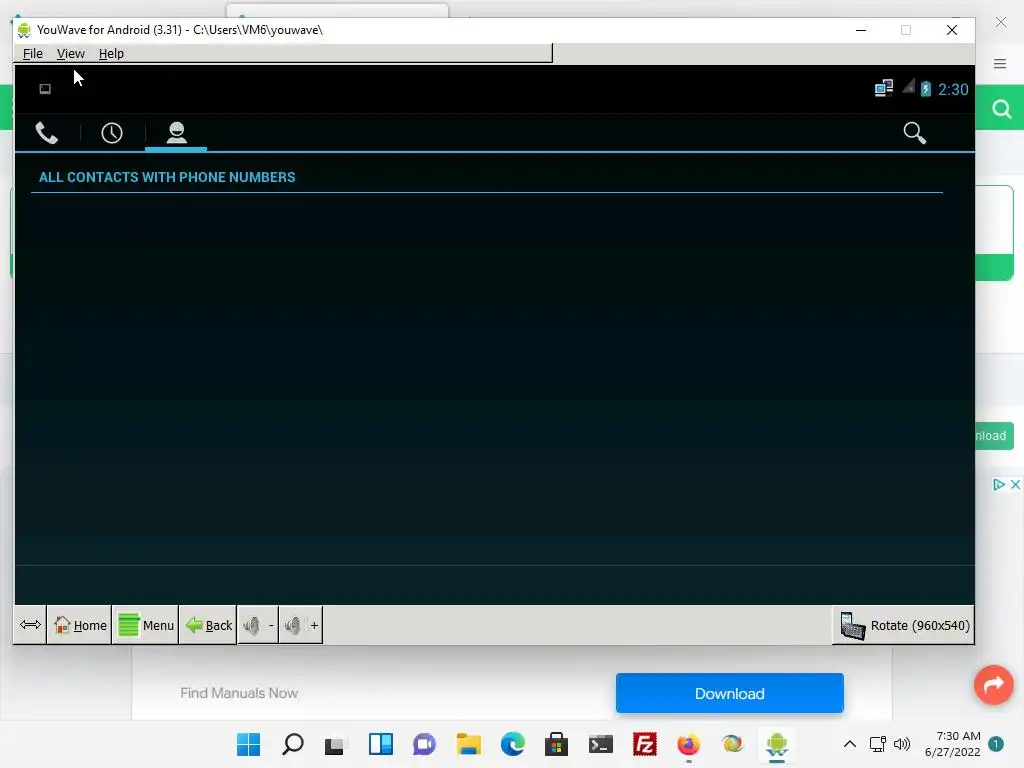The image size is (1024, 768).
Task: Switch to the call log clock tab
Action: (112, 133)
